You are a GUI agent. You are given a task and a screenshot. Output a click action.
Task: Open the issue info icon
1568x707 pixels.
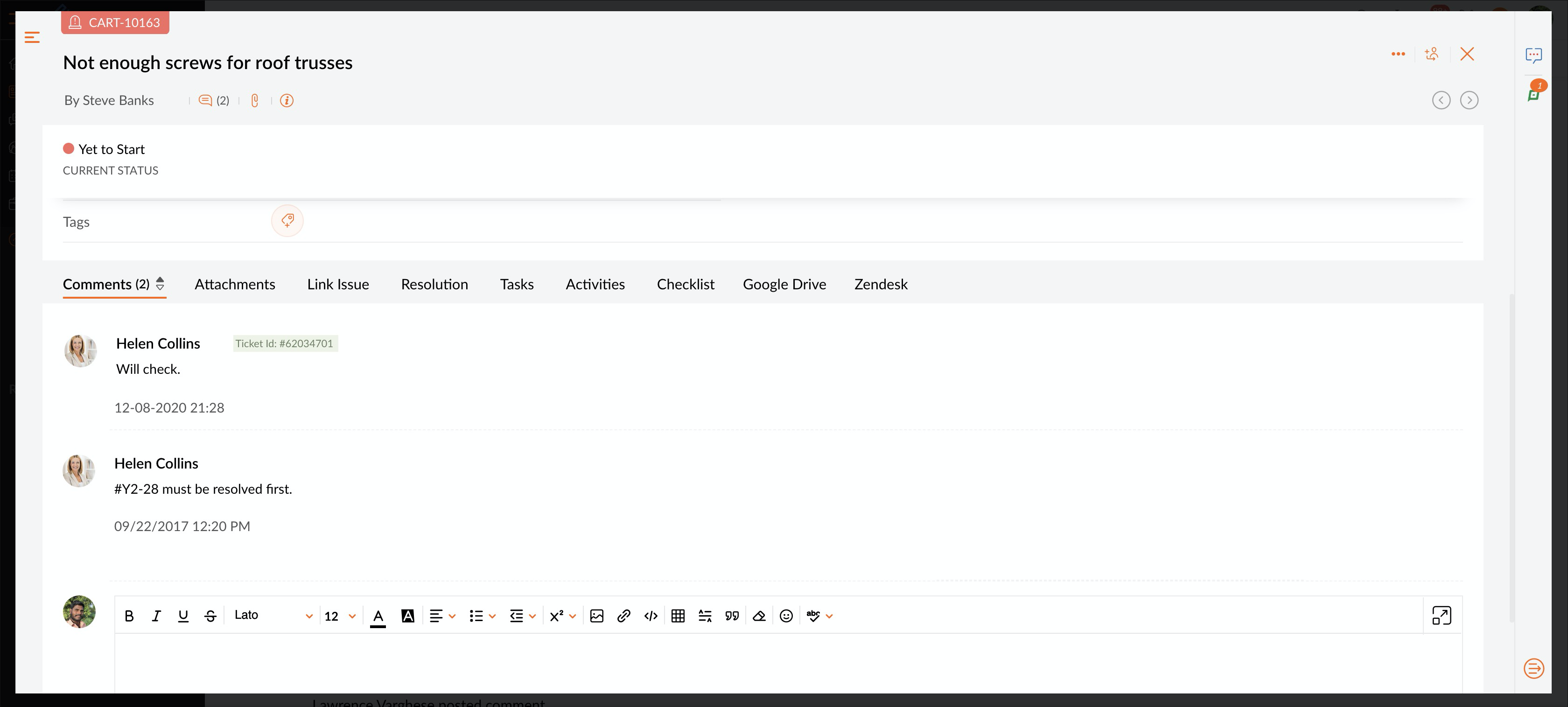click(287, 100)
